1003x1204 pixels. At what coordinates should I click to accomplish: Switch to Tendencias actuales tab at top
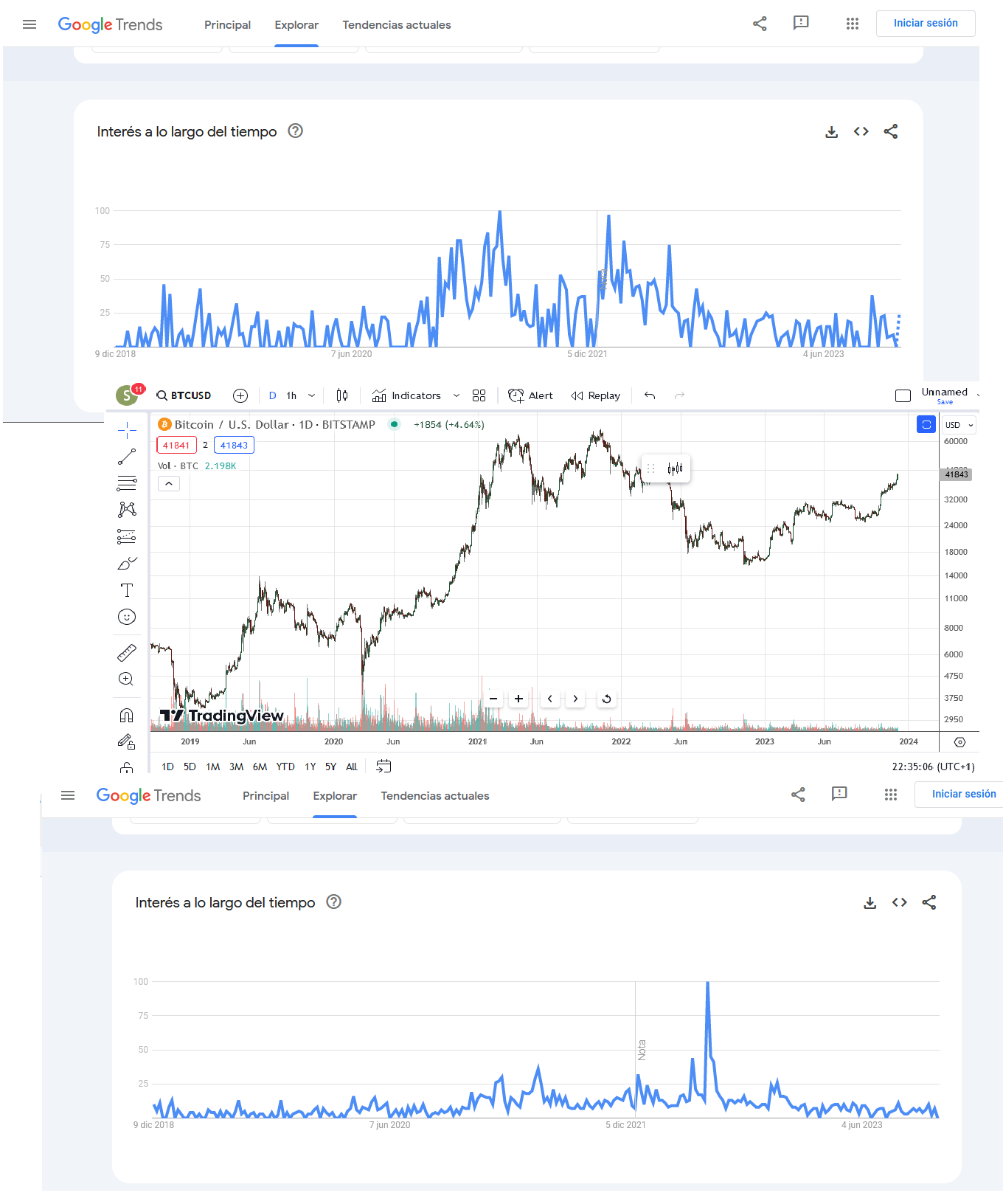point(397,25)
